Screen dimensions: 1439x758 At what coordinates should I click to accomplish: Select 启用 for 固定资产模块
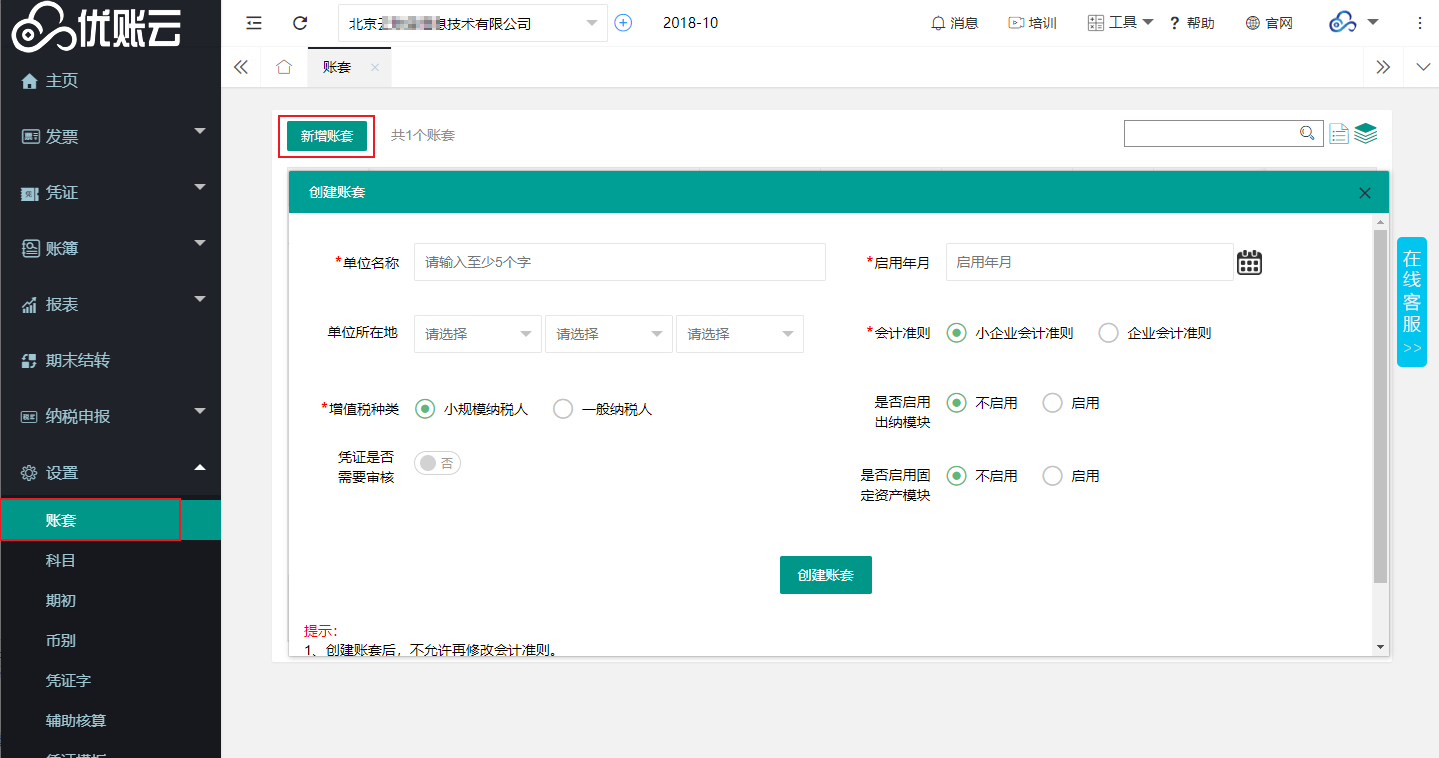tap(1071, 476)
